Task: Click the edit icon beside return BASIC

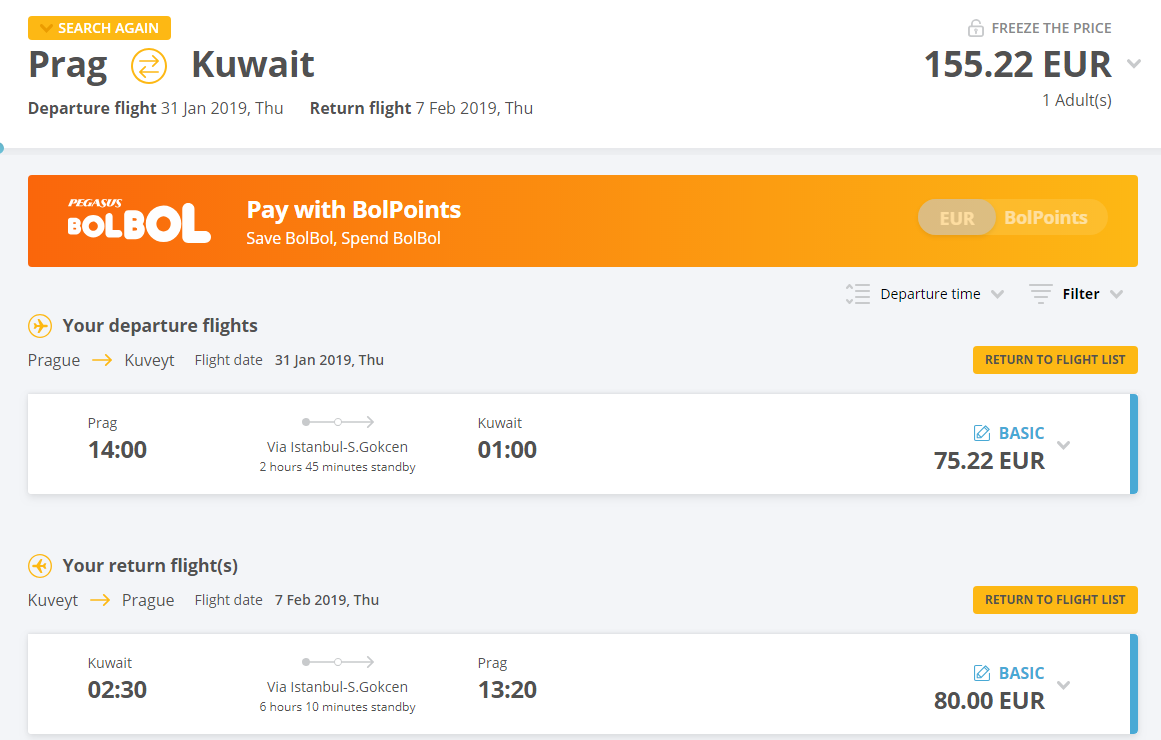Action: (x=982, y=673)
